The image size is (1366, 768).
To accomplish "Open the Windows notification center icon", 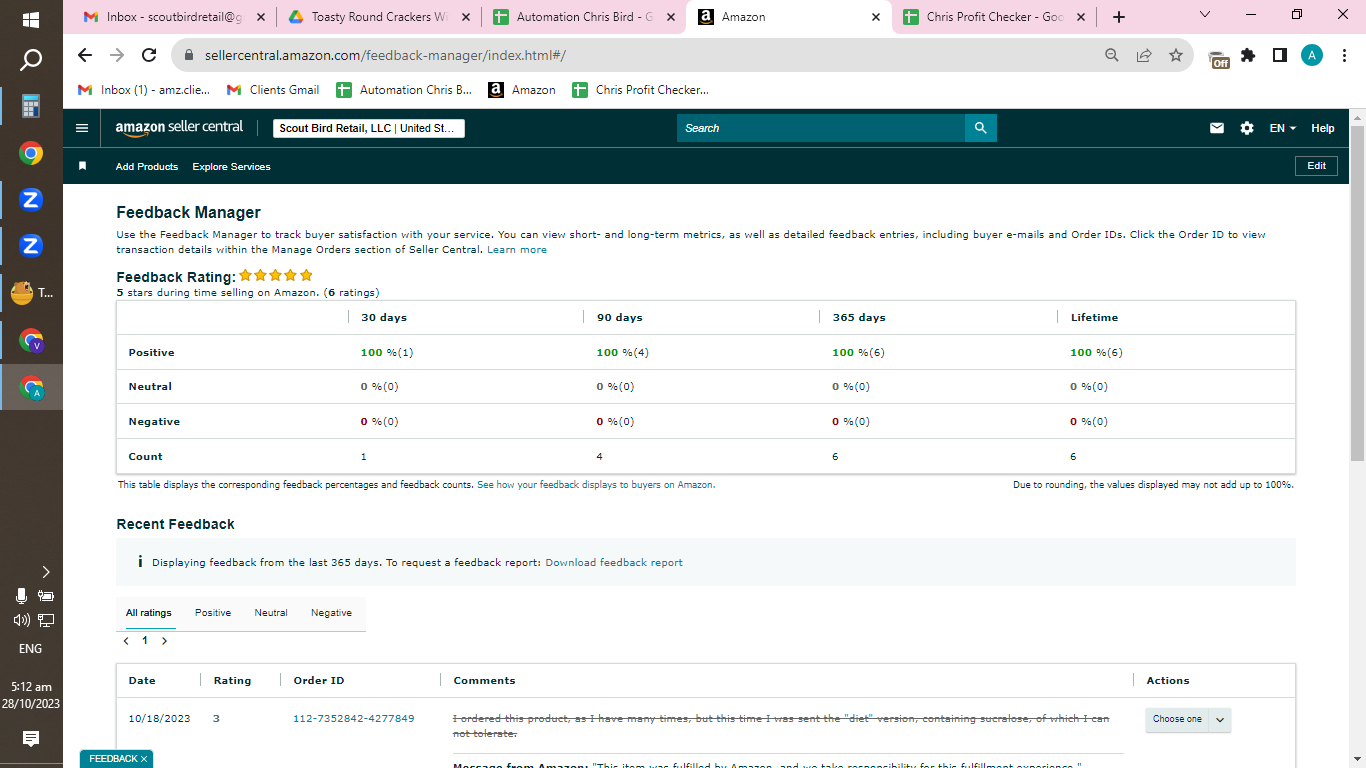I will tap(31, 739).
